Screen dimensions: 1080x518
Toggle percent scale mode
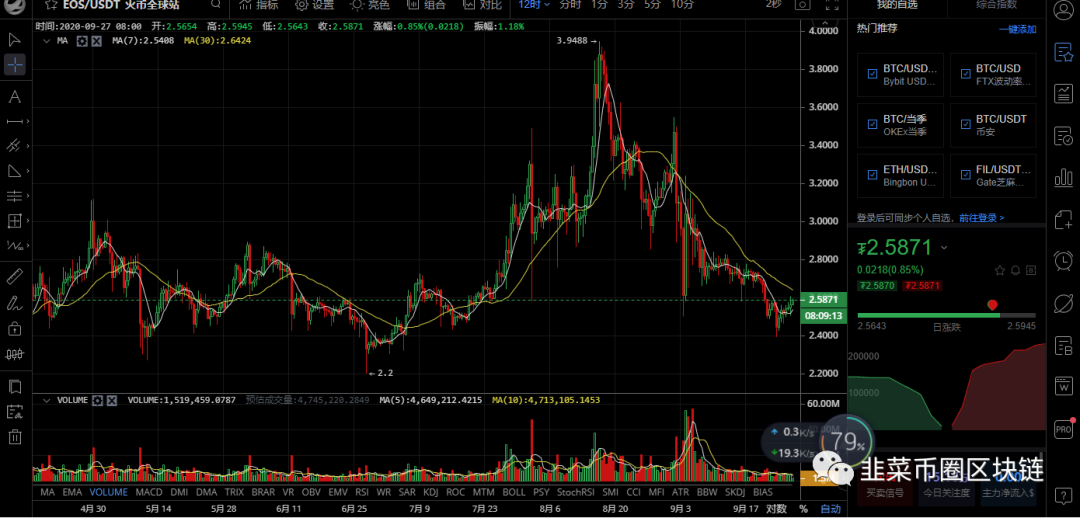pyautogui.click(x=802, y=509)
